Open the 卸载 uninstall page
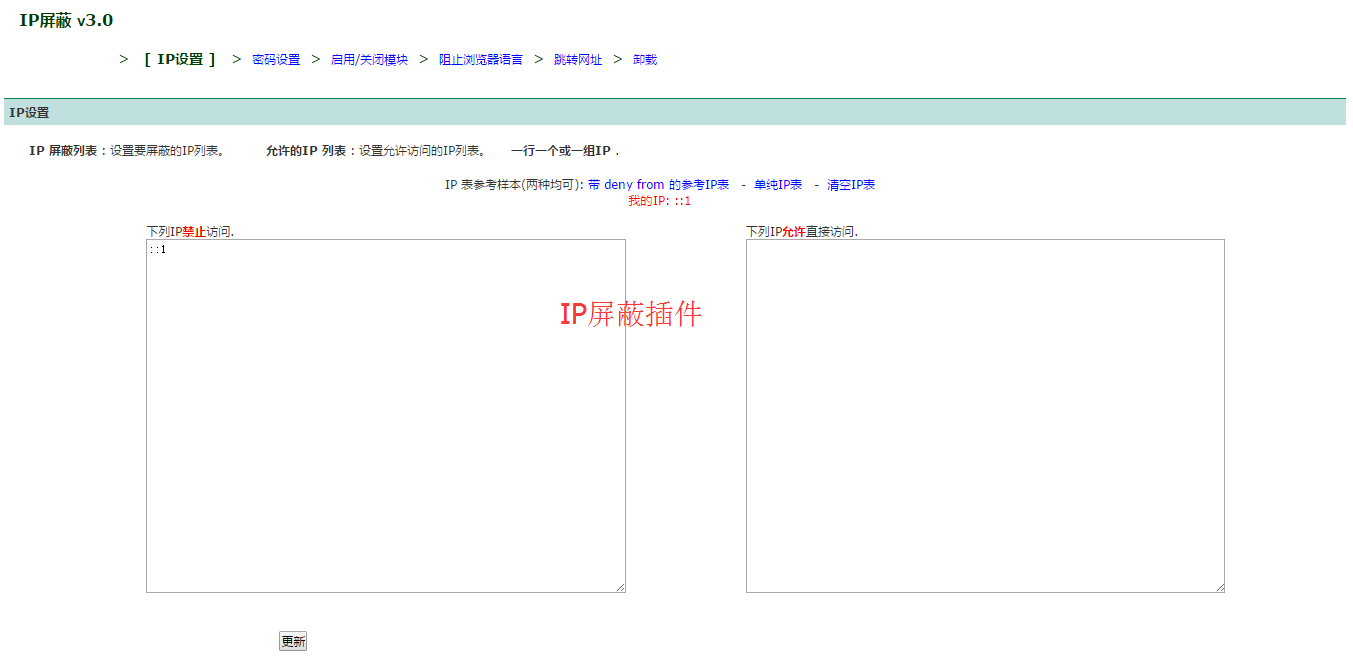 click(644, 59)
